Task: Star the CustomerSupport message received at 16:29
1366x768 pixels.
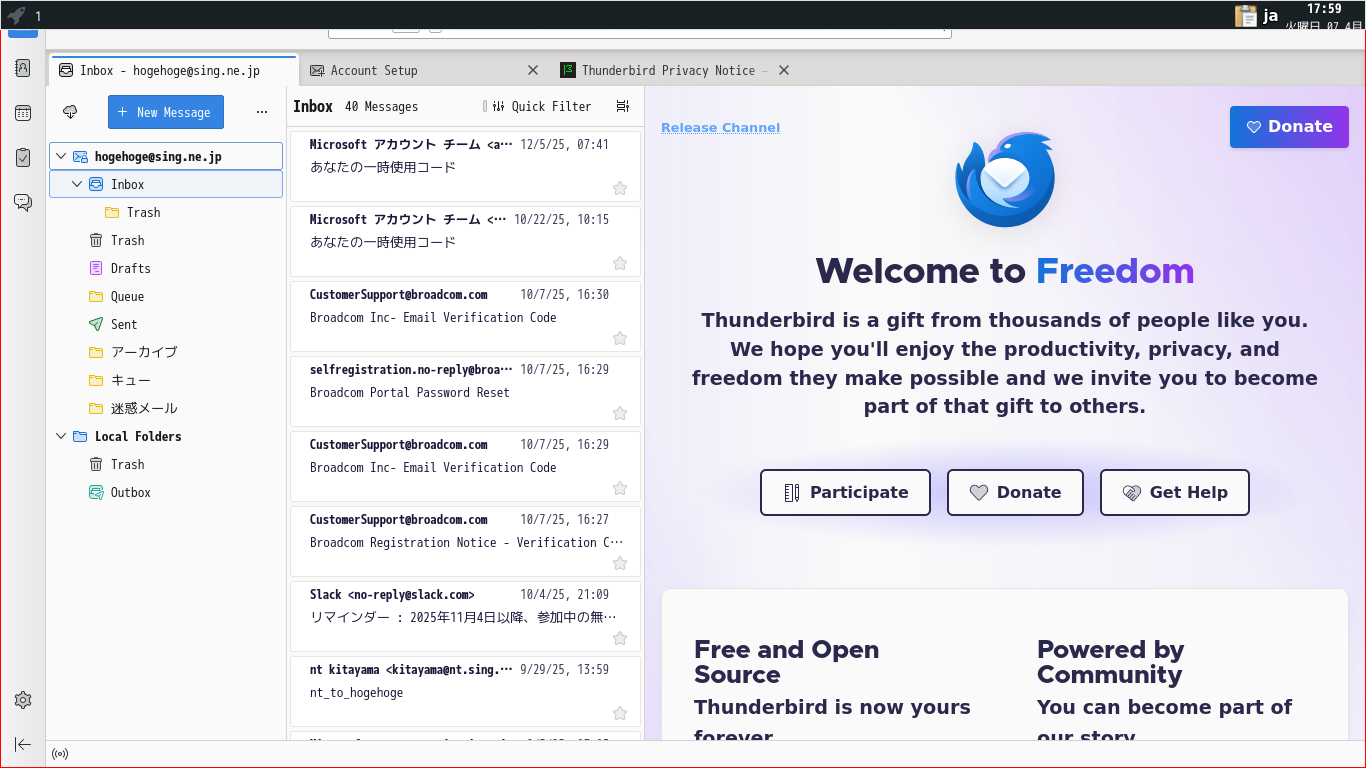Action: tap(620, 488)
